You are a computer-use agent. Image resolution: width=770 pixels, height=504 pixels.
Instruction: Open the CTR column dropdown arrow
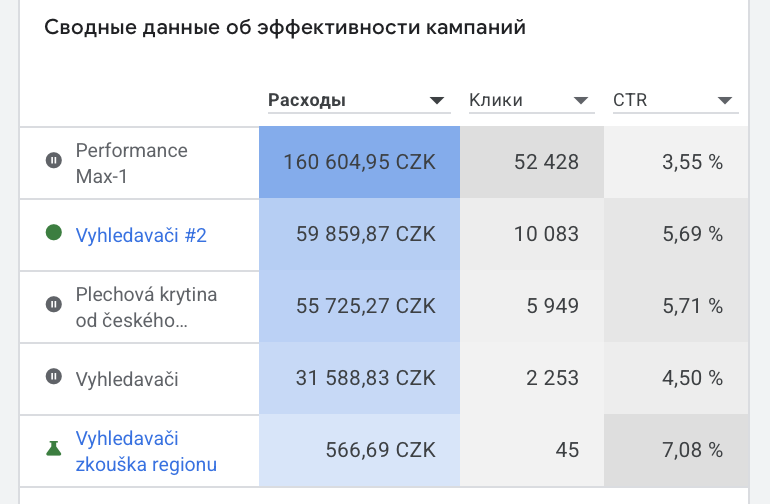[726, 100]
